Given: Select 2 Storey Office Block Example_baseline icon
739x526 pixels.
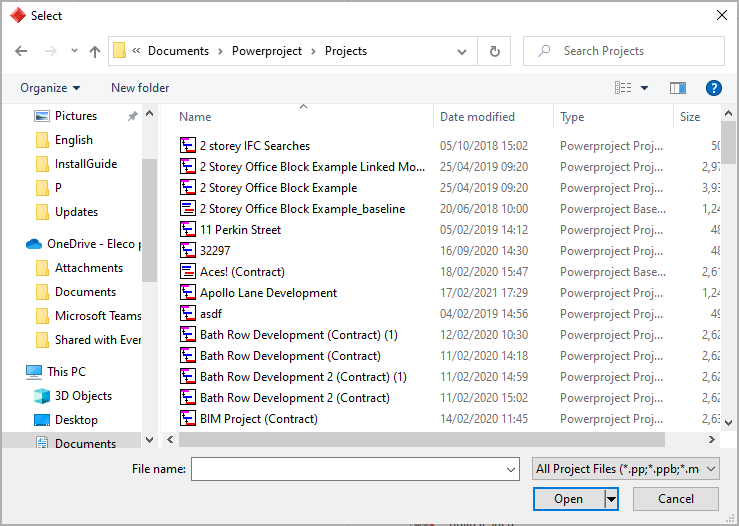Looking at the screenshot, I should pyautogui.click(x=188, y=208).
